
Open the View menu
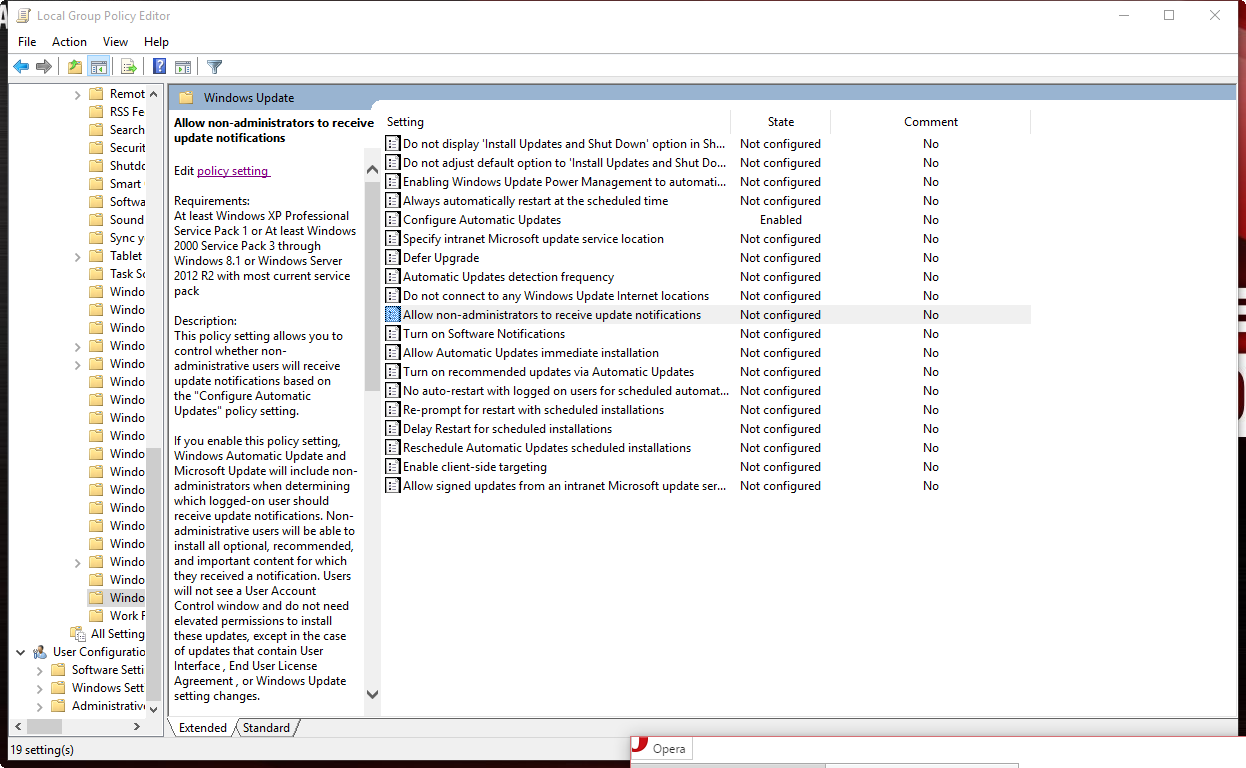(115, 42)
